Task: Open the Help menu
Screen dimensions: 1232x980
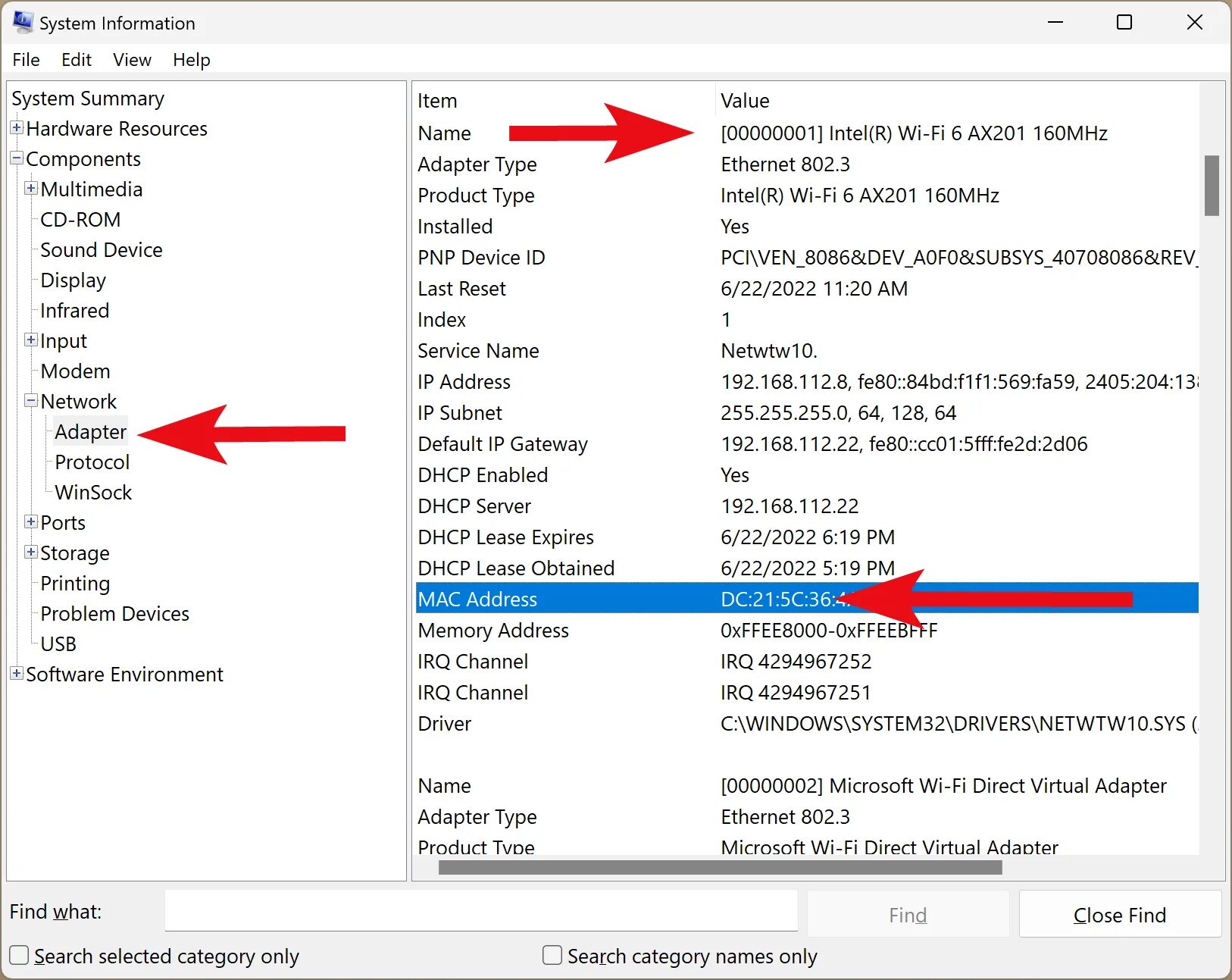Action: (192, 60)
